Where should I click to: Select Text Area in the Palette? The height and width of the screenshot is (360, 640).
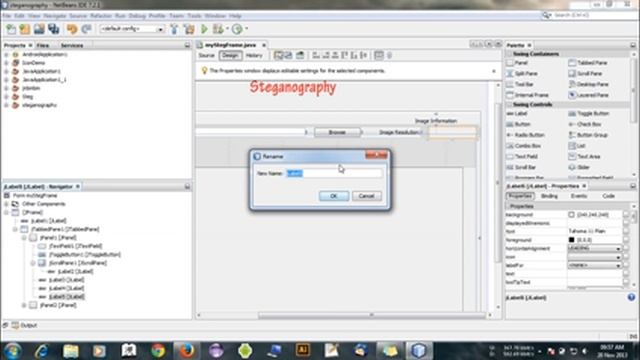coord(584,156)
